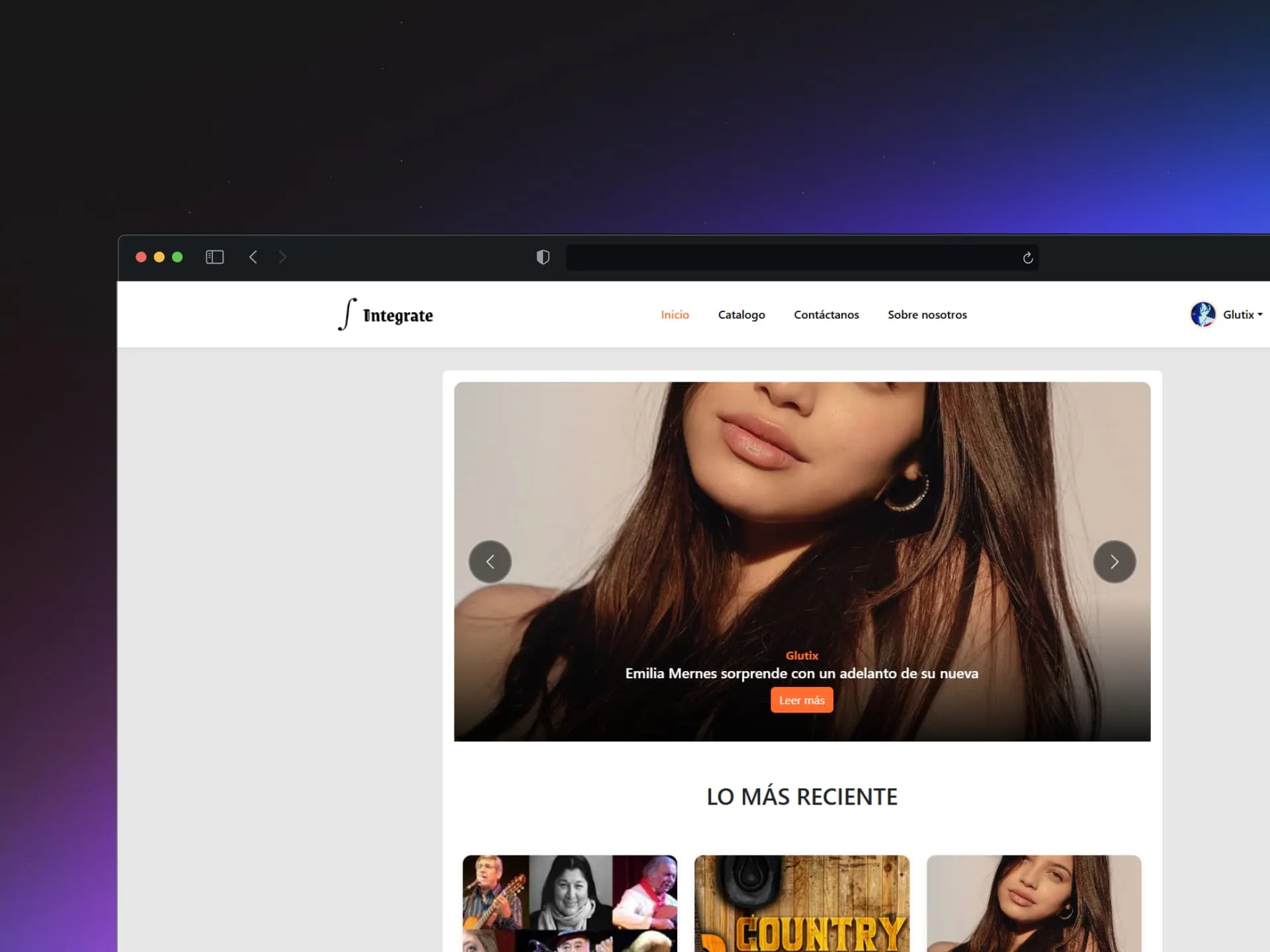The height and width of the screenshot is (952, 1270).
Task: Show previous carousel slide
Action: (489, 562)
